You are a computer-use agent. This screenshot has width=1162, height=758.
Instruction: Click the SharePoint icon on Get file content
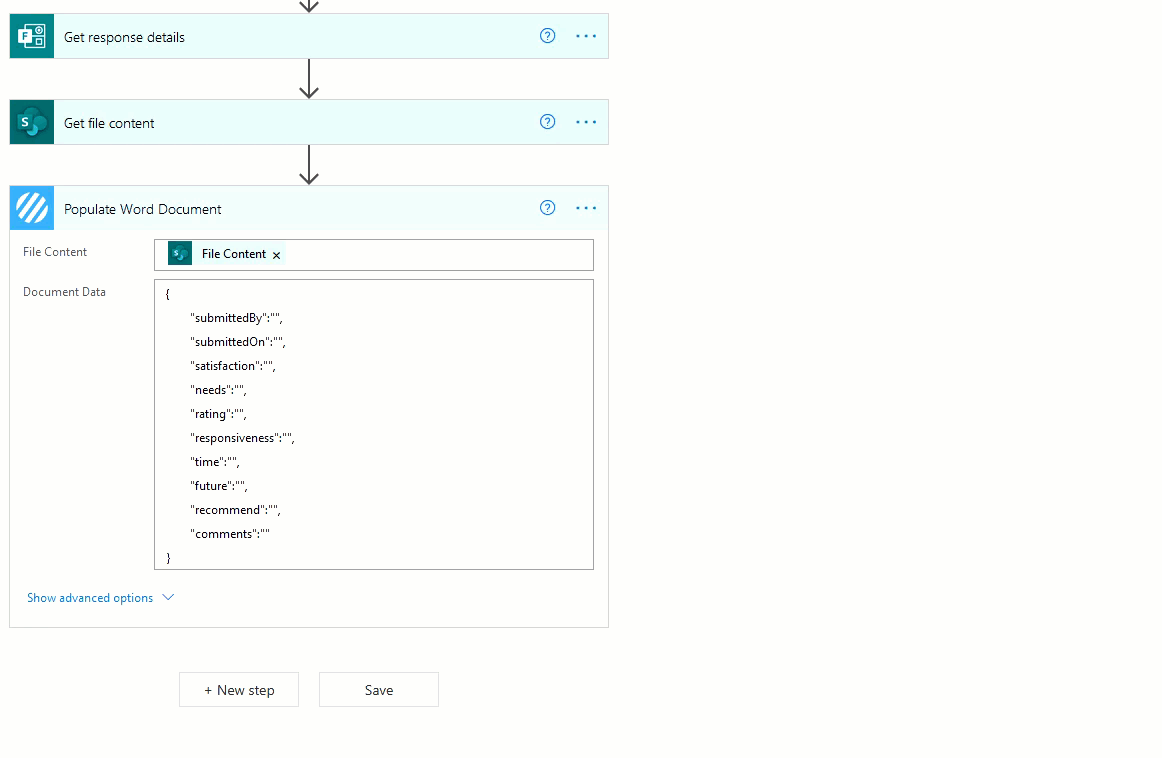(32, 122)
